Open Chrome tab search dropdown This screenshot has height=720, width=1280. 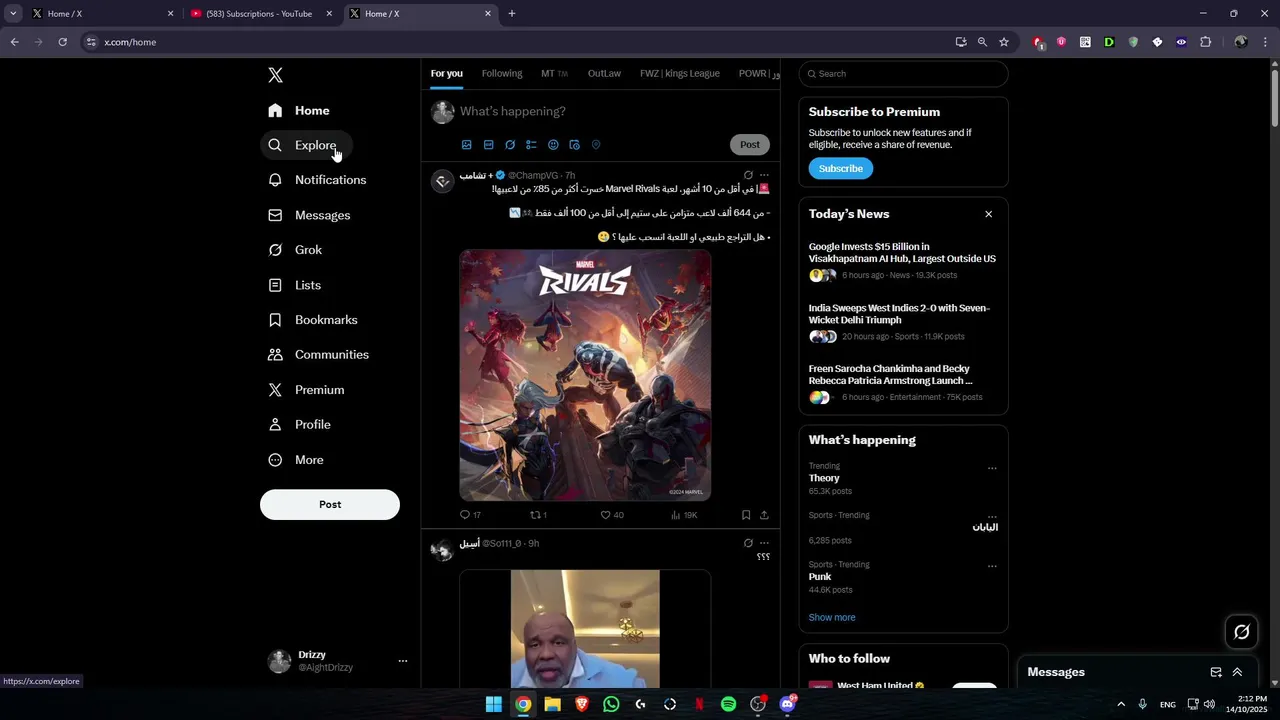(x=13, y=13)
